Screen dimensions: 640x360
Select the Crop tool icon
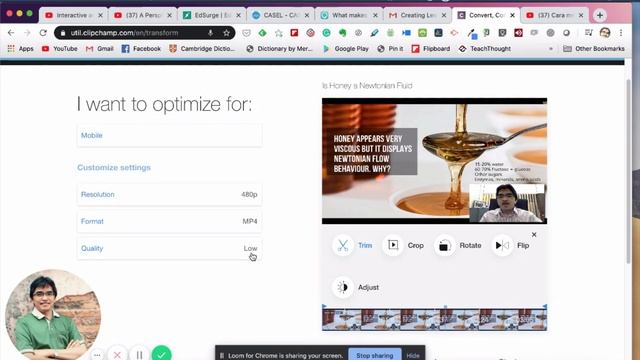coord(393,245)
